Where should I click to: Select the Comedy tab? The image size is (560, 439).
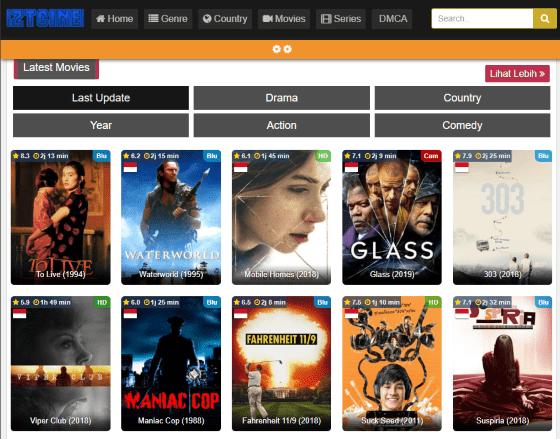pos(462,125)
